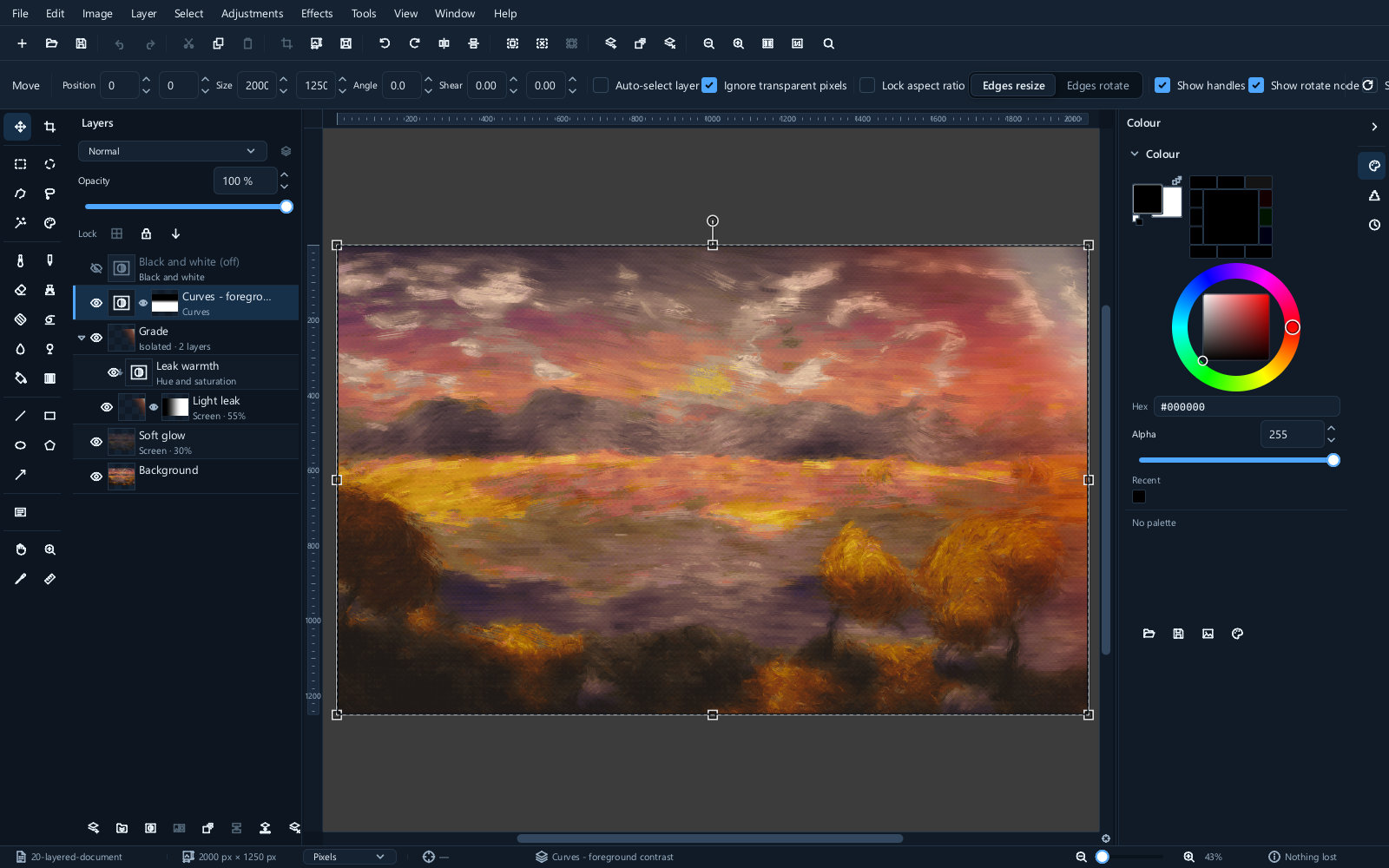Select the Eraser tool
This screenshot has width=1389, height=868.
coord(20,290)
